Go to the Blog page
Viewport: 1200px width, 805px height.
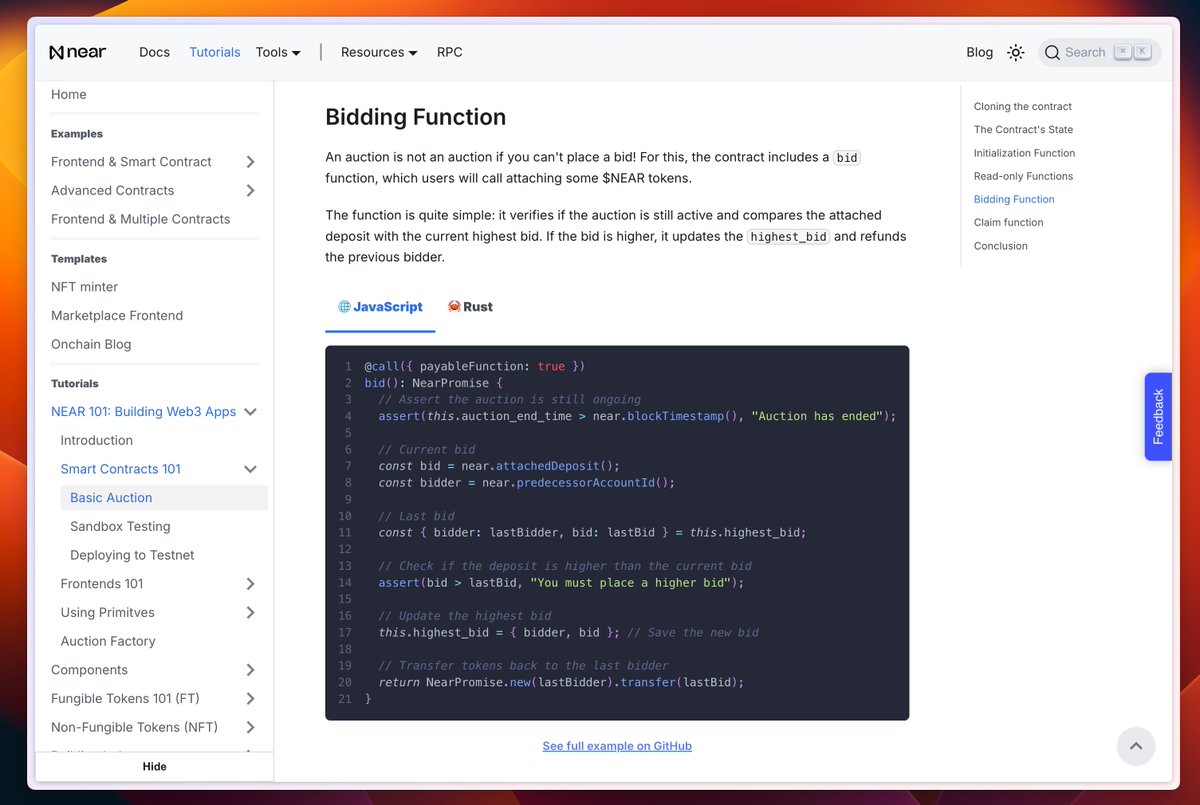pyautogui.click(x=979, y=52)
